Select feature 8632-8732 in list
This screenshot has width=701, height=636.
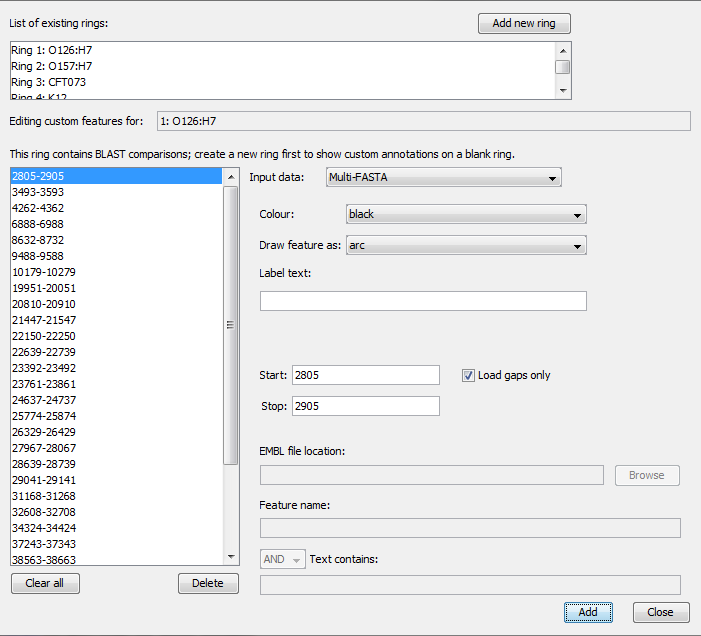tap(116, 240)
